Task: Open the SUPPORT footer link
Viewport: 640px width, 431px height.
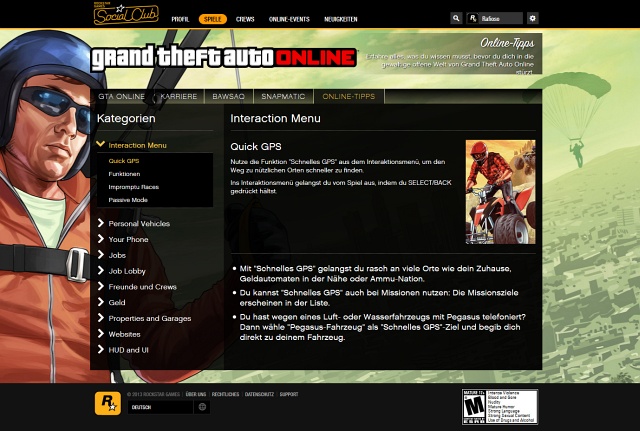Action: (289, 394)
